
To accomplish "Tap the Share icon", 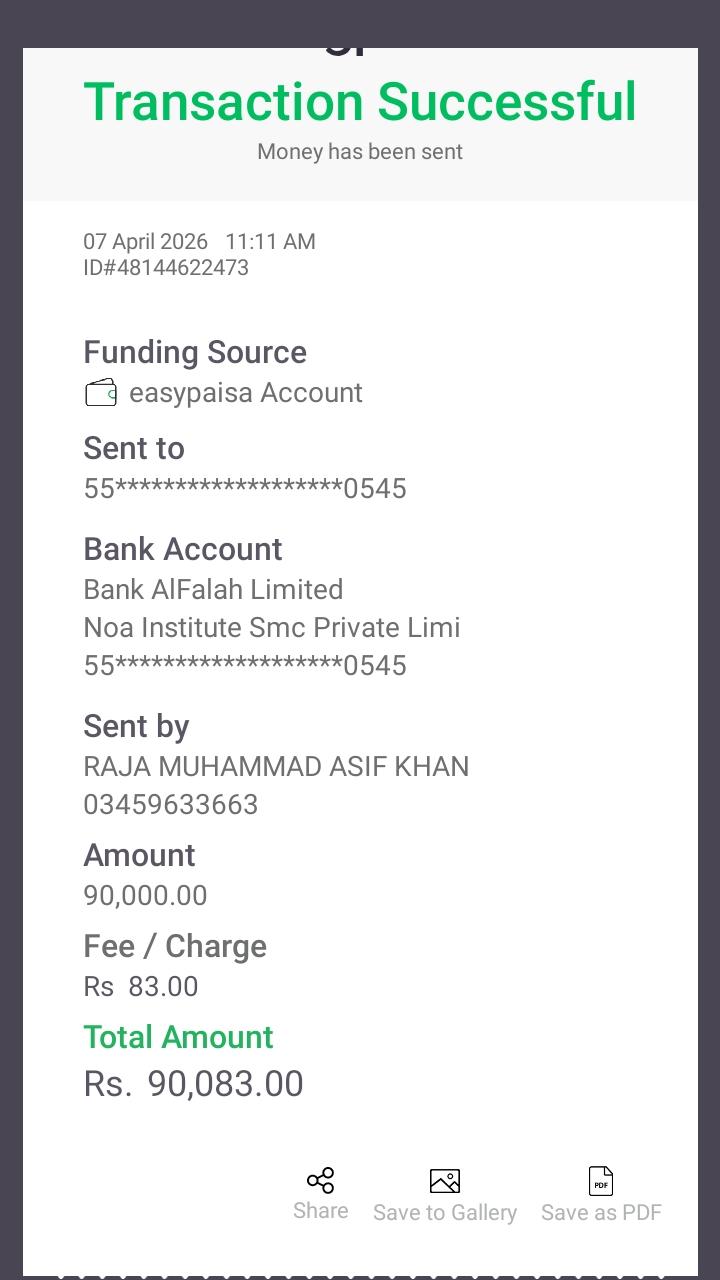I will [x=320, y=1181].
